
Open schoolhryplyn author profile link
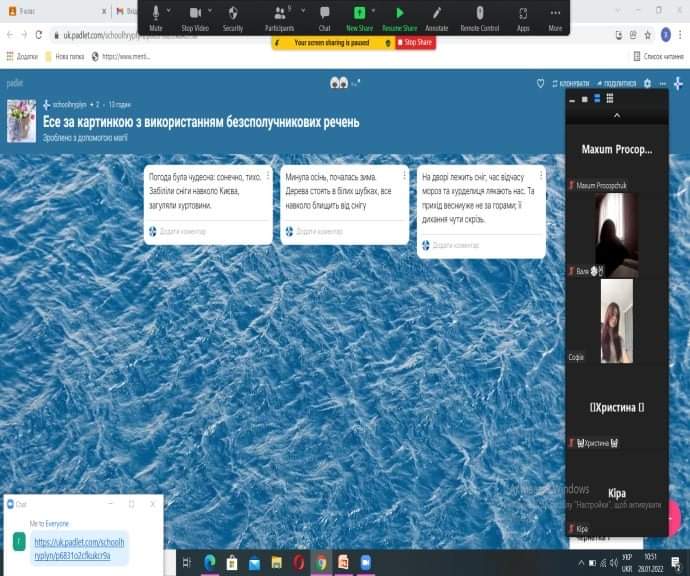(70, 105)
